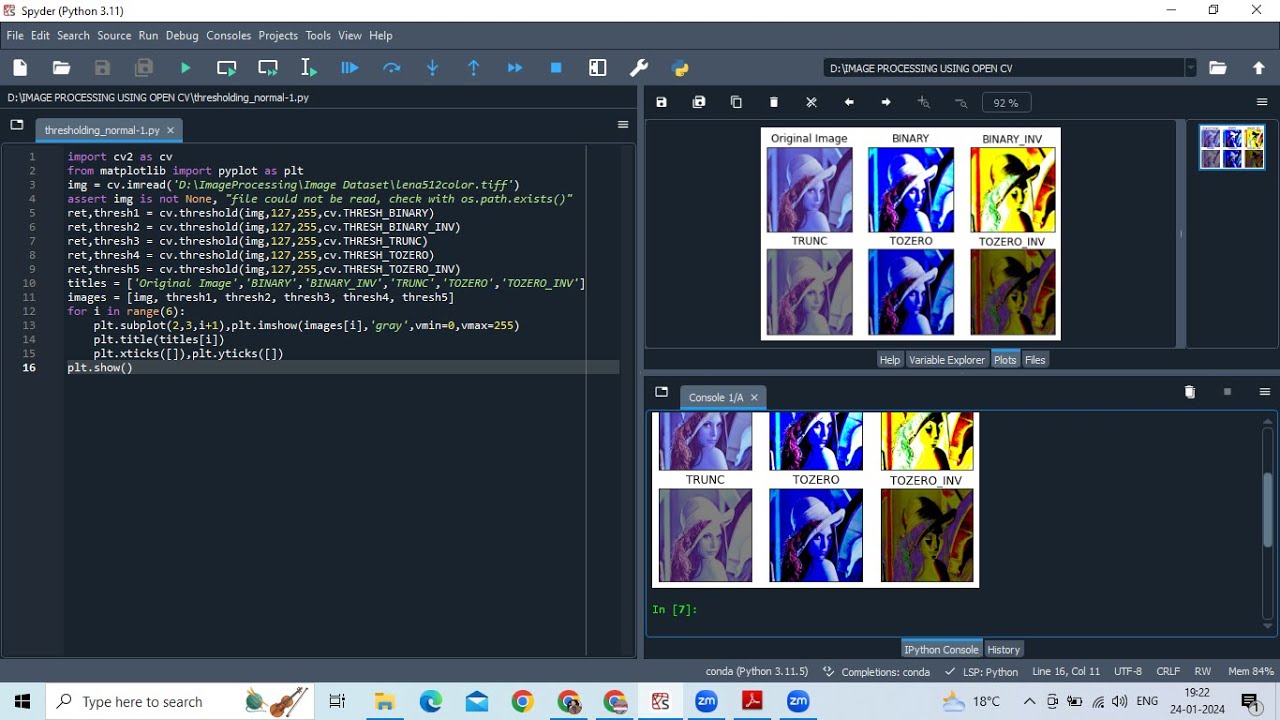The height and width of the screenshot is (720, 1280).
Task: Open the editor pane options hamburger menu
Action: point(623,125)
